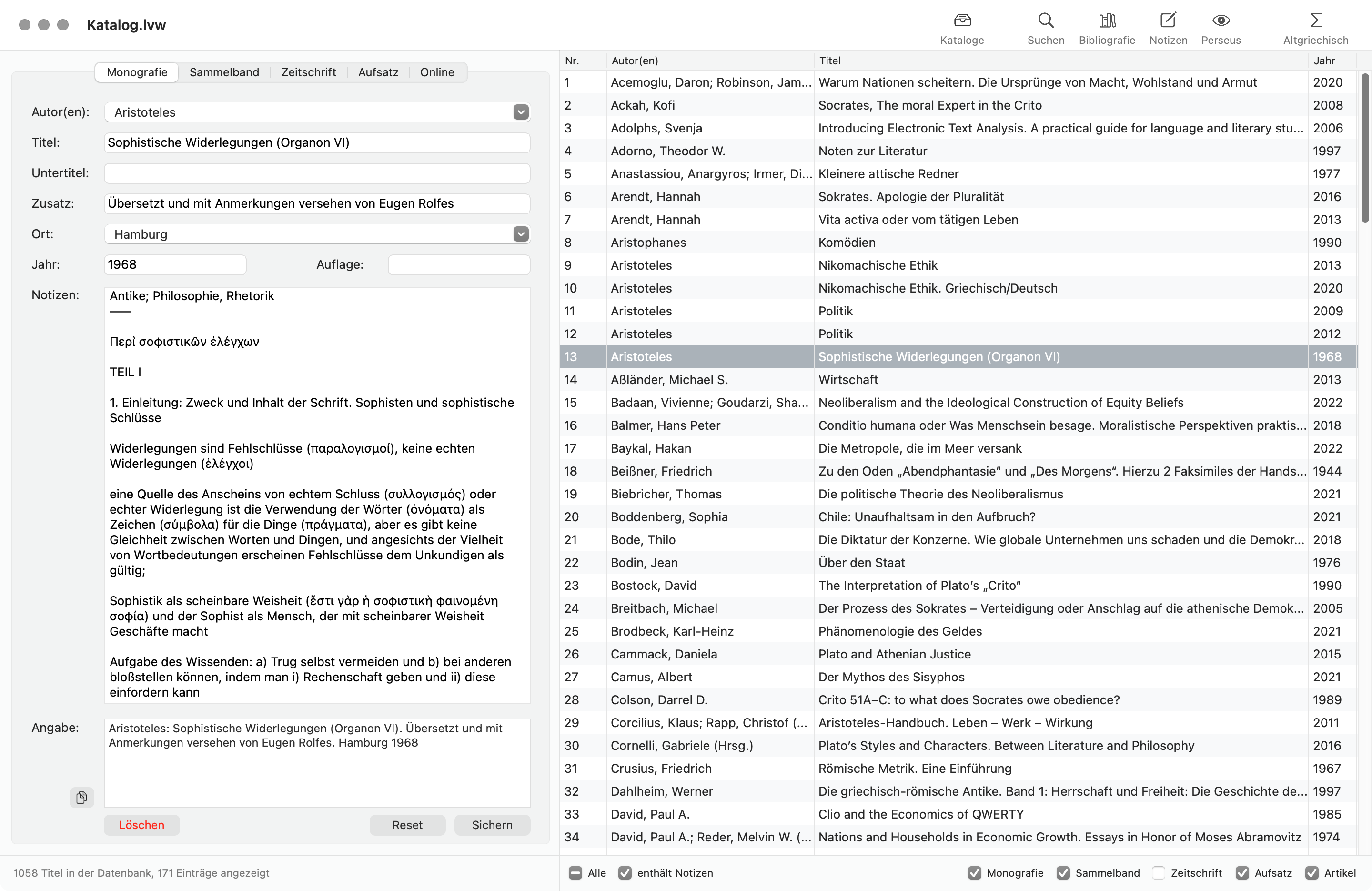Open the Perseus eye icon
The height and width of the screenshot is (891, 1372).
pyautogui.click(x=1221, y=21)
